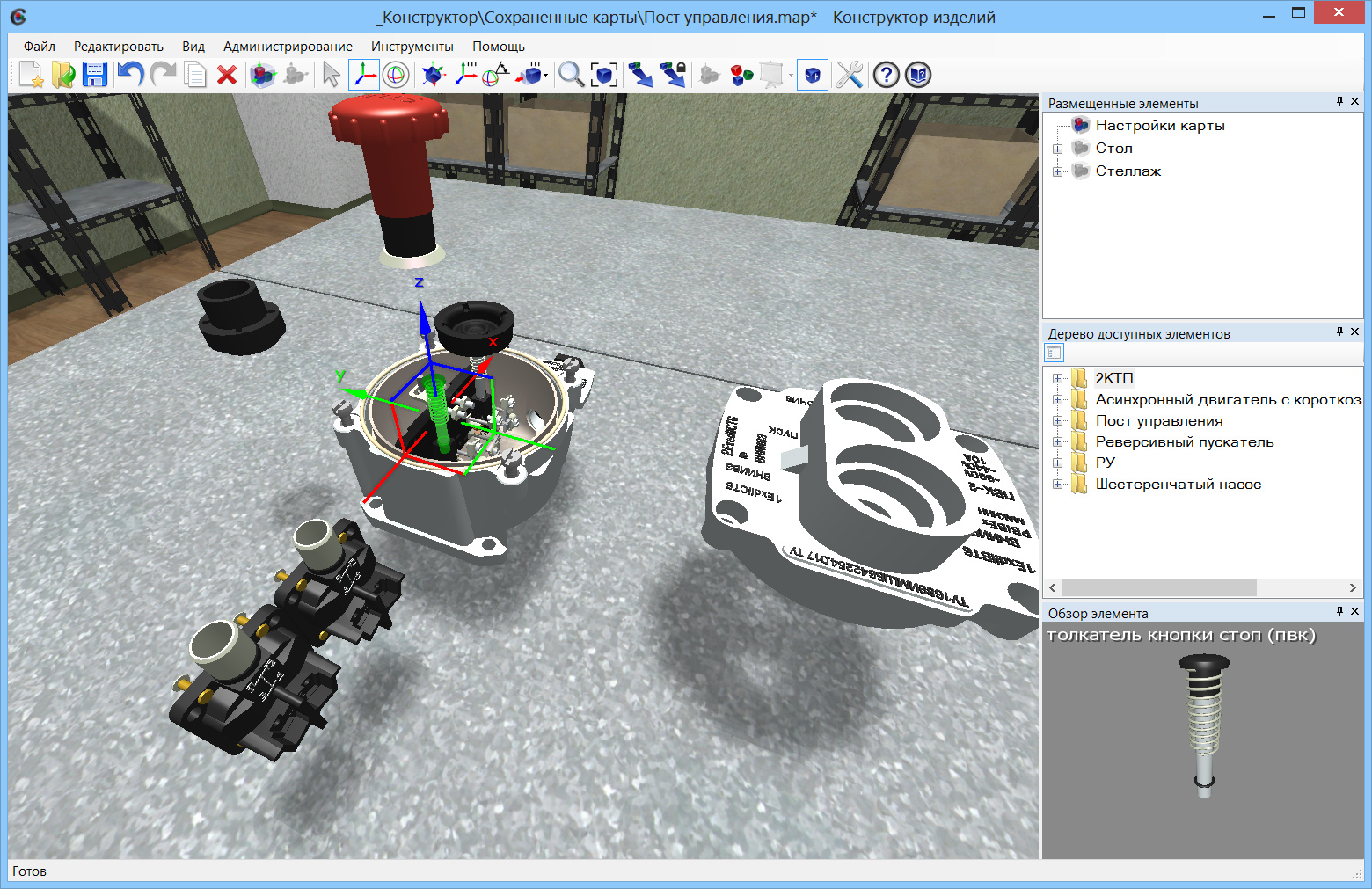The height and width of the screenshot is (889, 1372).
Task: Click the question mark help icon
Action: (886, 76)
